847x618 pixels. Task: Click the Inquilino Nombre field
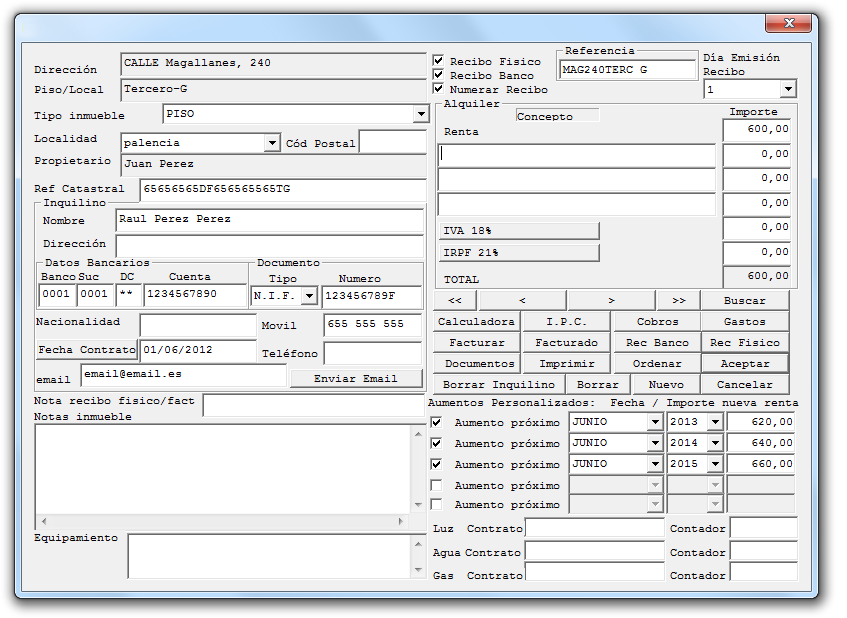pyautogui.click(x=270, y=220)
